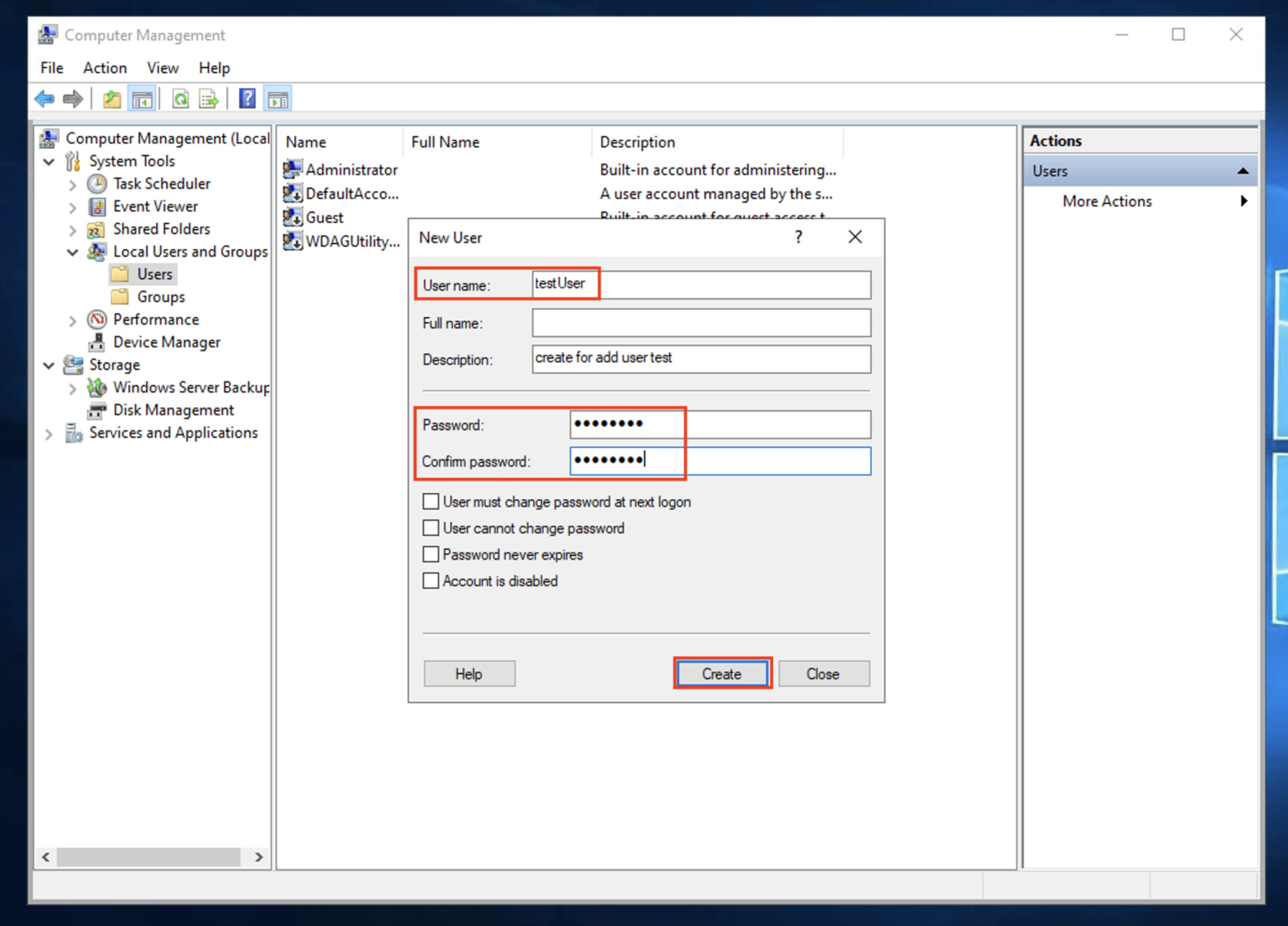This screenshot has width=1288, height=926.
Task: Expand the Storage tree node
Action: (49, 365)
